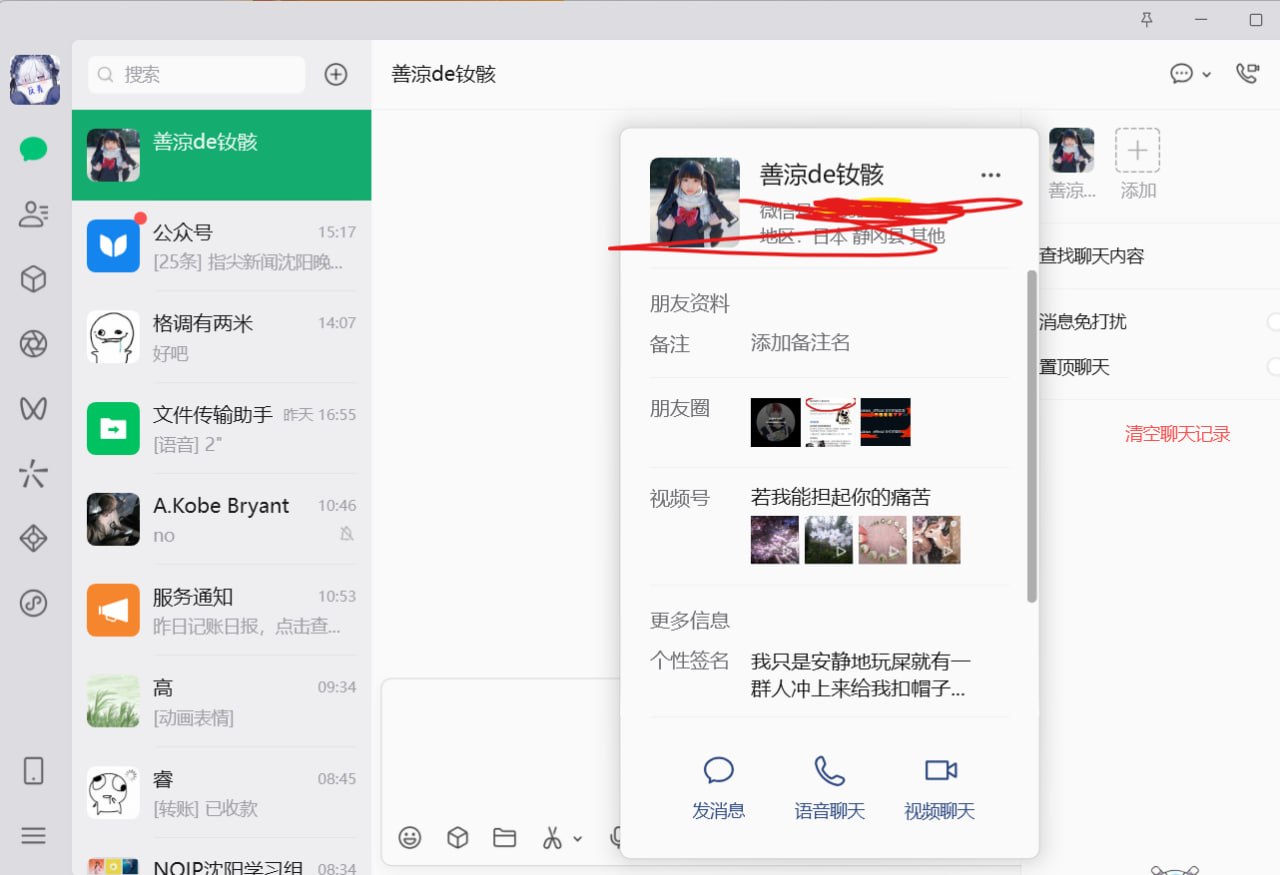Click the cube icon in message toolbar

pos(457,838)
